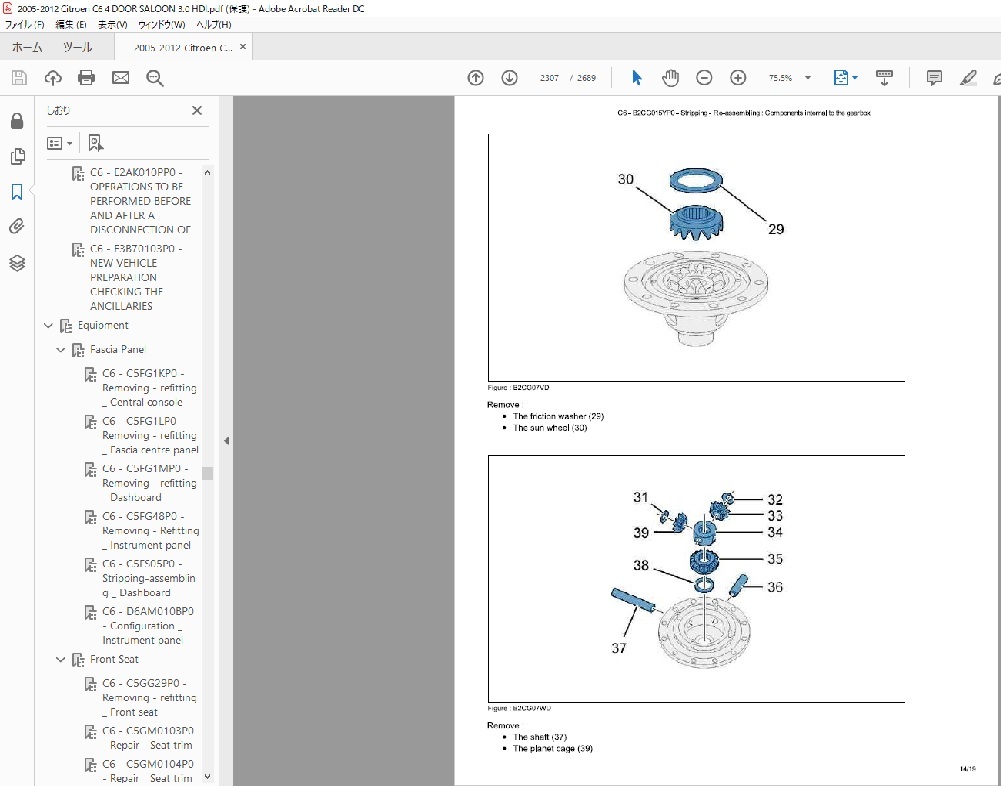The width and height of the screenshot is (1001, 786).
Task: Open the Edit menu
Action: click(71, 24)
